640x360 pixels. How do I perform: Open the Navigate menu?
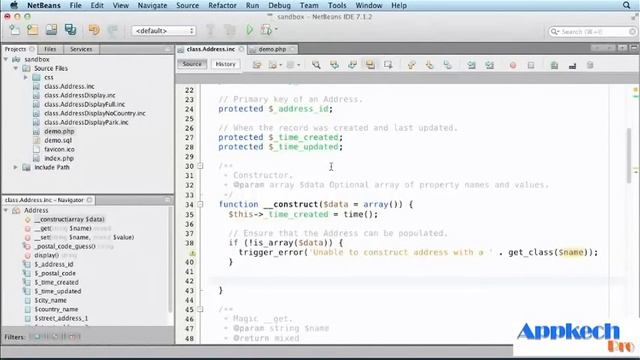[x=152, y=5]
